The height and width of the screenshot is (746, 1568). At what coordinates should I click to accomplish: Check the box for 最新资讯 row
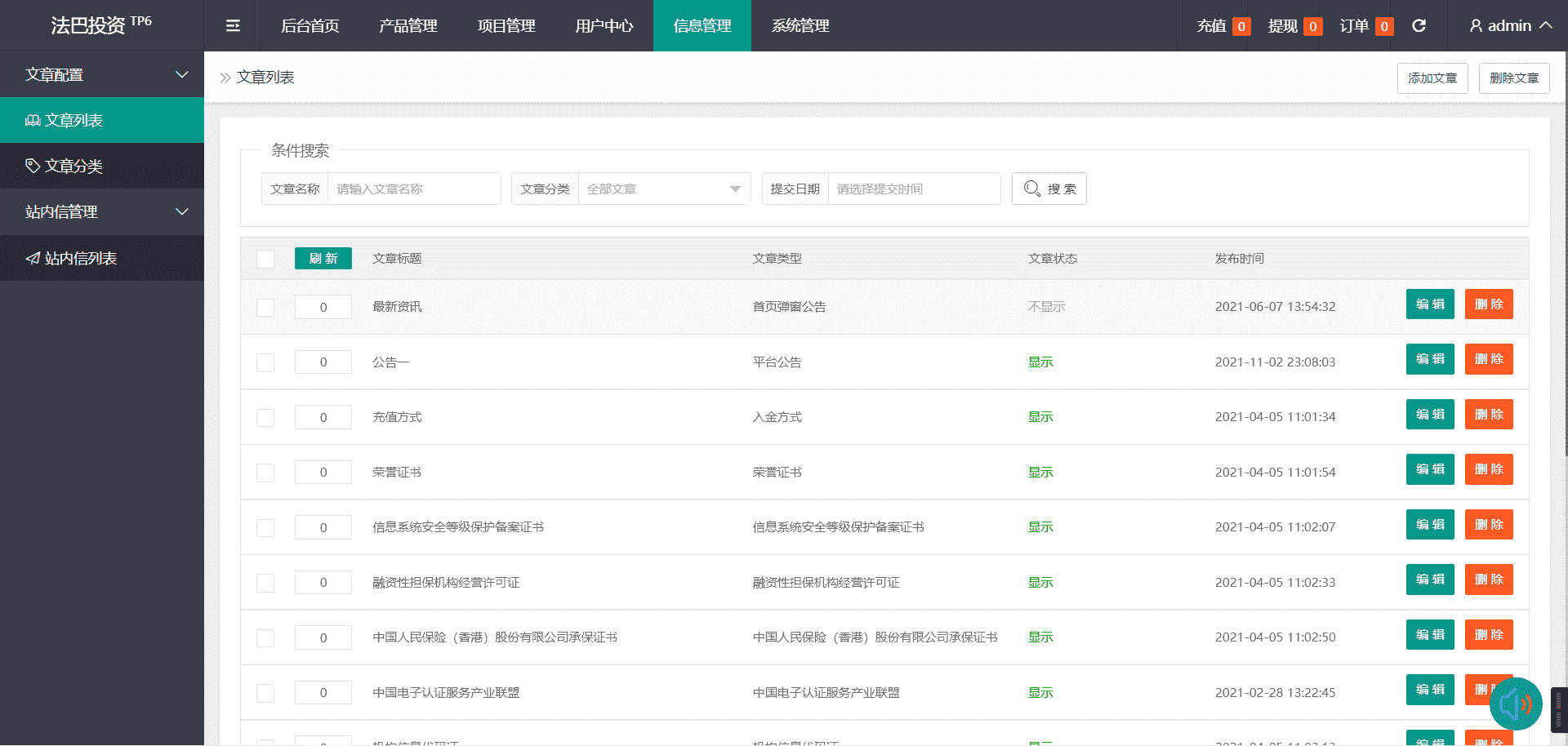(265, 308)
